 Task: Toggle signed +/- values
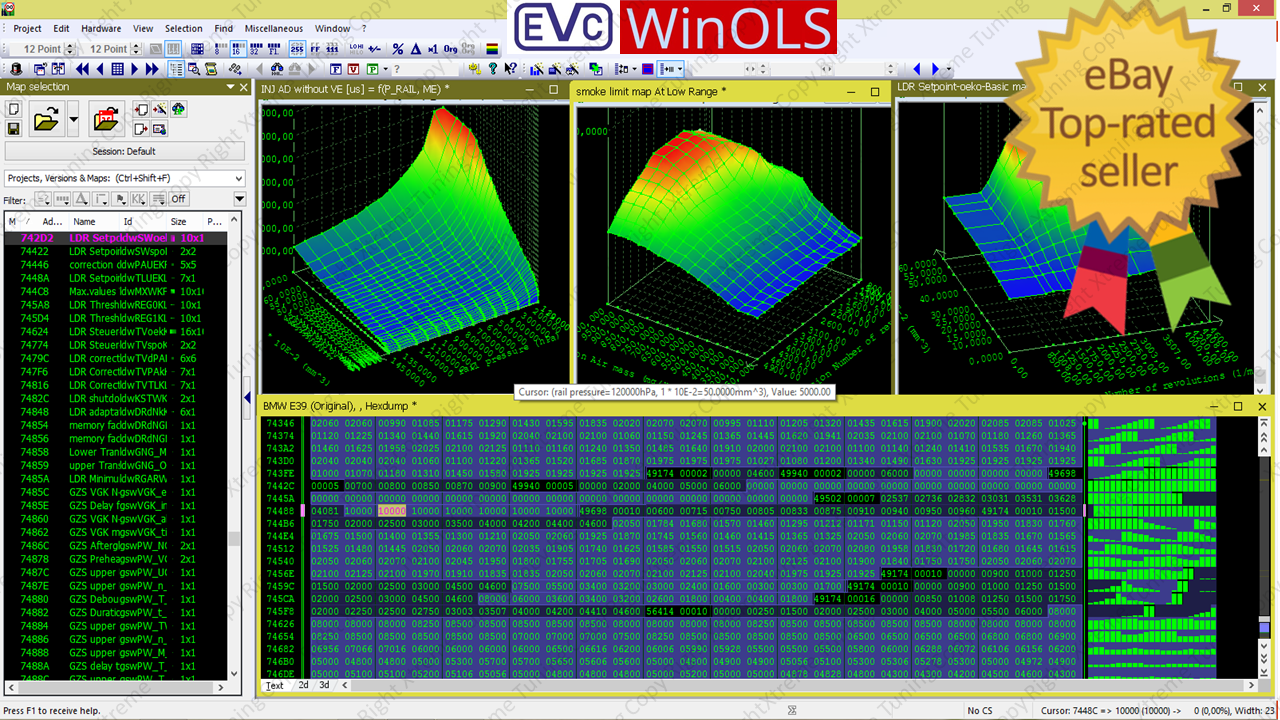pyautogui.click(x=374, y=49)
